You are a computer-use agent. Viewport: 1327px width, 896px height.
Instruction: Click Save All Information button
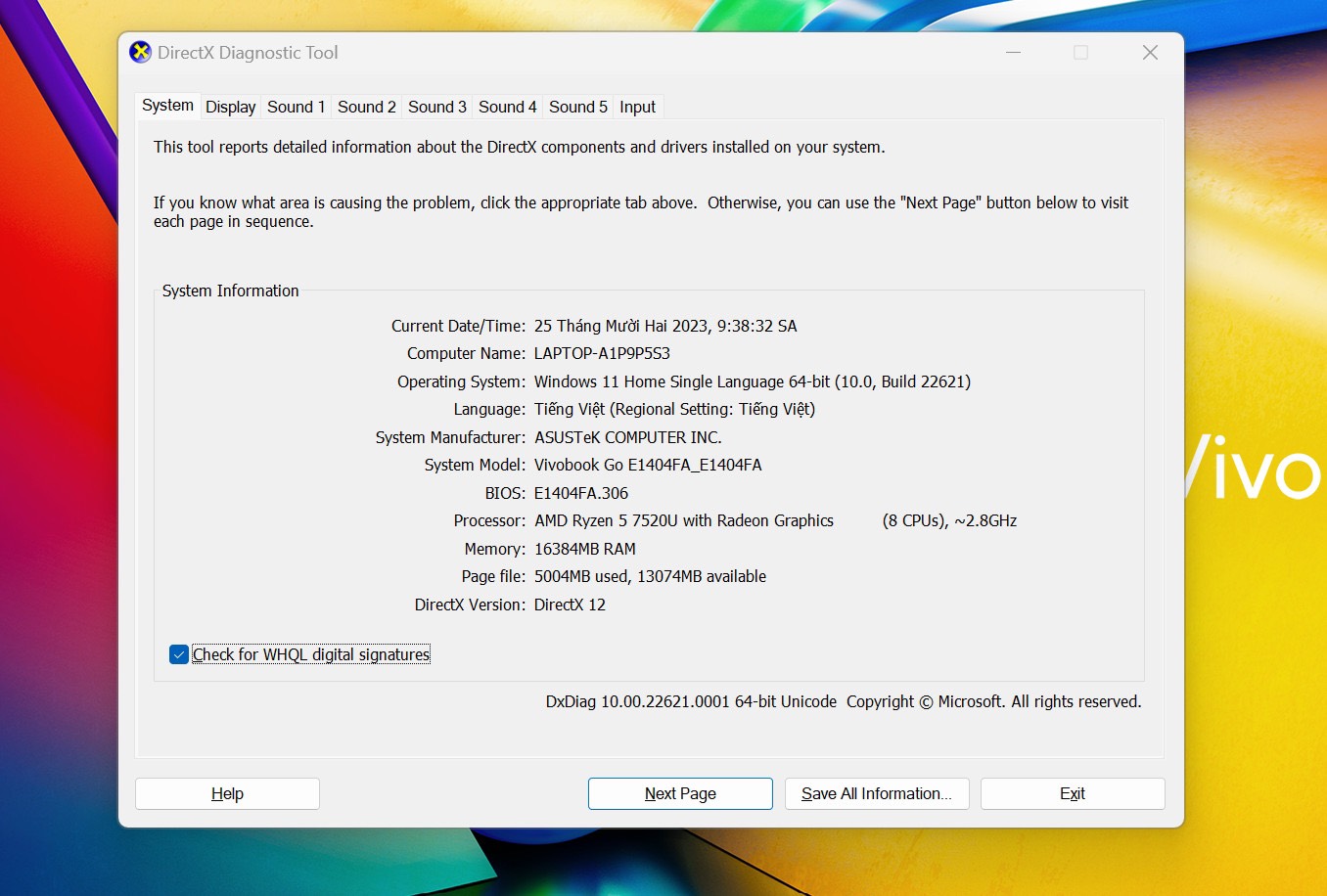pyautogui.click(x=876, y=793)
